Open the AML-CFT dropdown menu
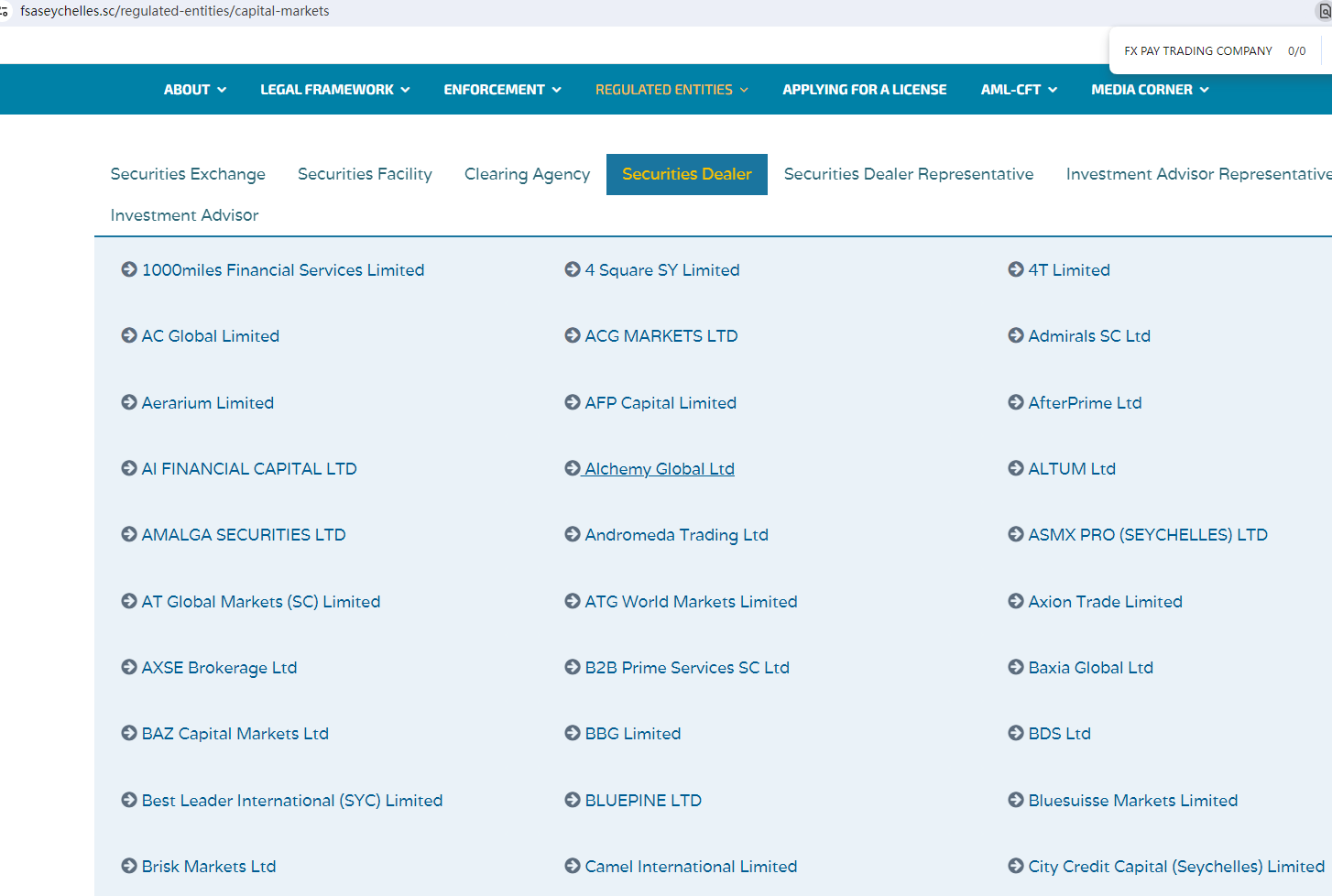Viewport: 1332px width, 896px height. (1019, 90)
